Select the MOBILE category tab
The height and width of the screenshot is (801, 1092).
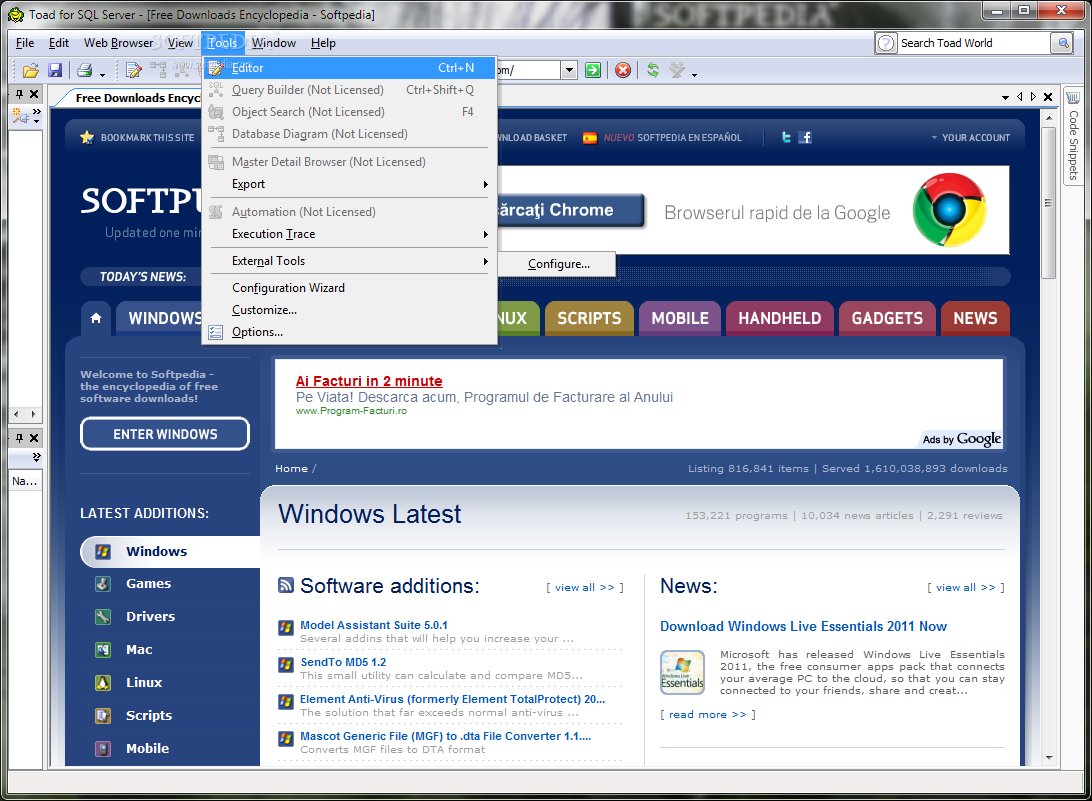[680, 318]
